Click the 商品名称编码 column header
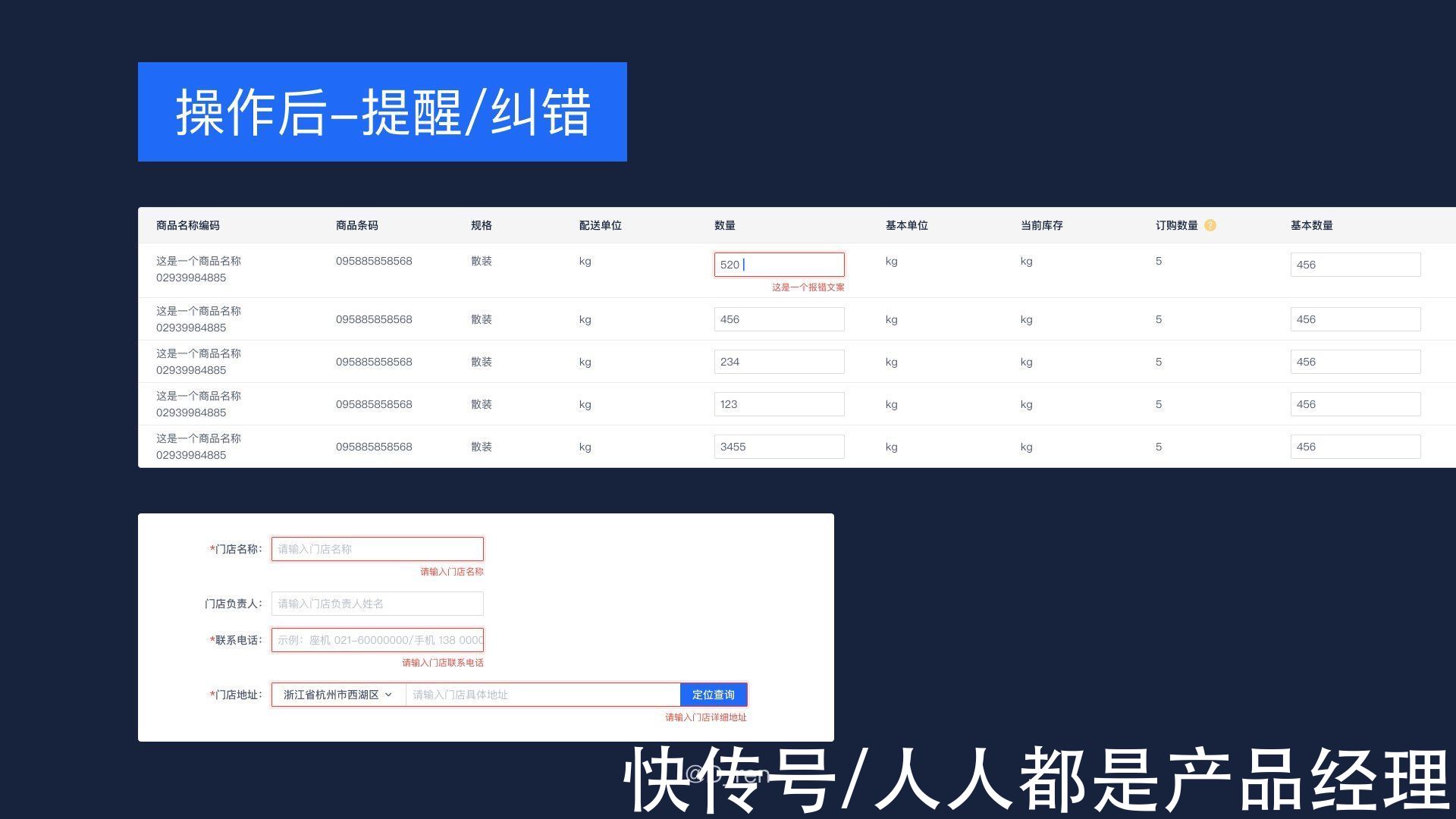Screen dimensions: 1456x819 pos(188,225)
